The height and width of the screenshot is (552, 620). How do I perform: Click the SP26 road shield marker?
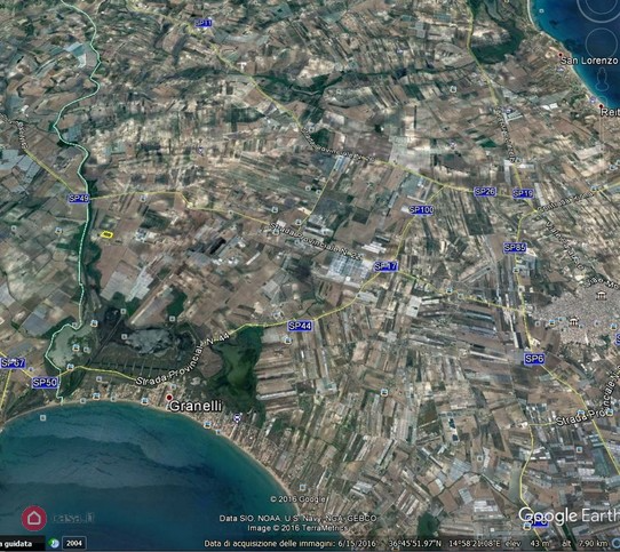[x=485, y=191]
